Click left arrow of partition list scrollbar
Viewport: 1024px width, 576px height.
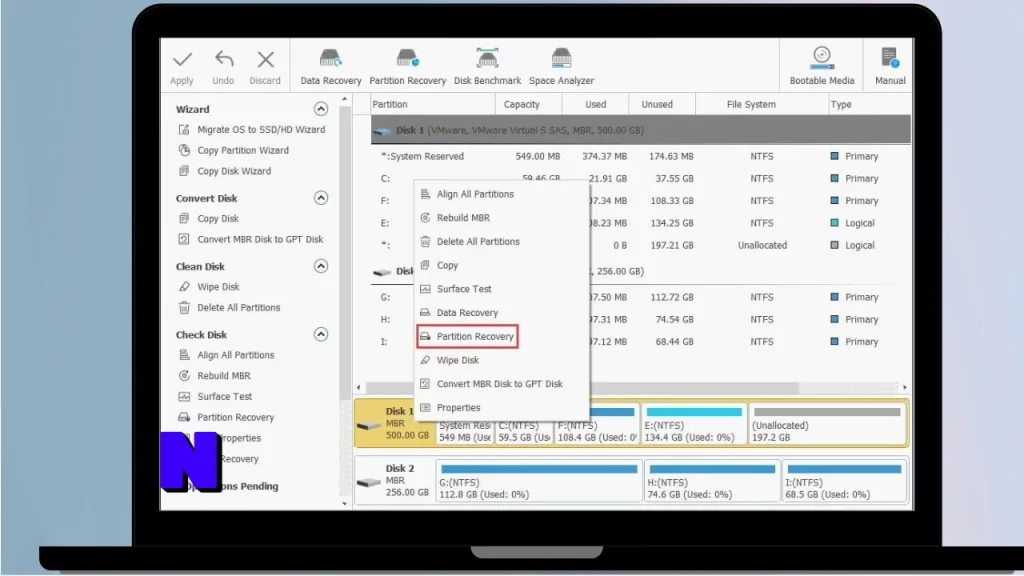[x=359, y=387]
